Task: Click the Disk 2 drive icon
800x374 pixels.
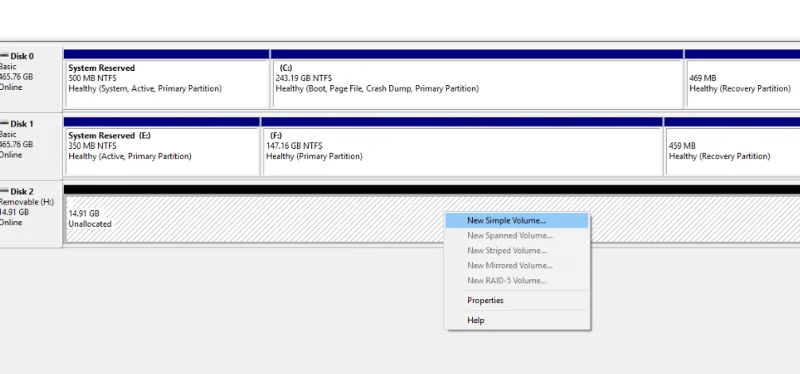Action: tap(4, 191)
